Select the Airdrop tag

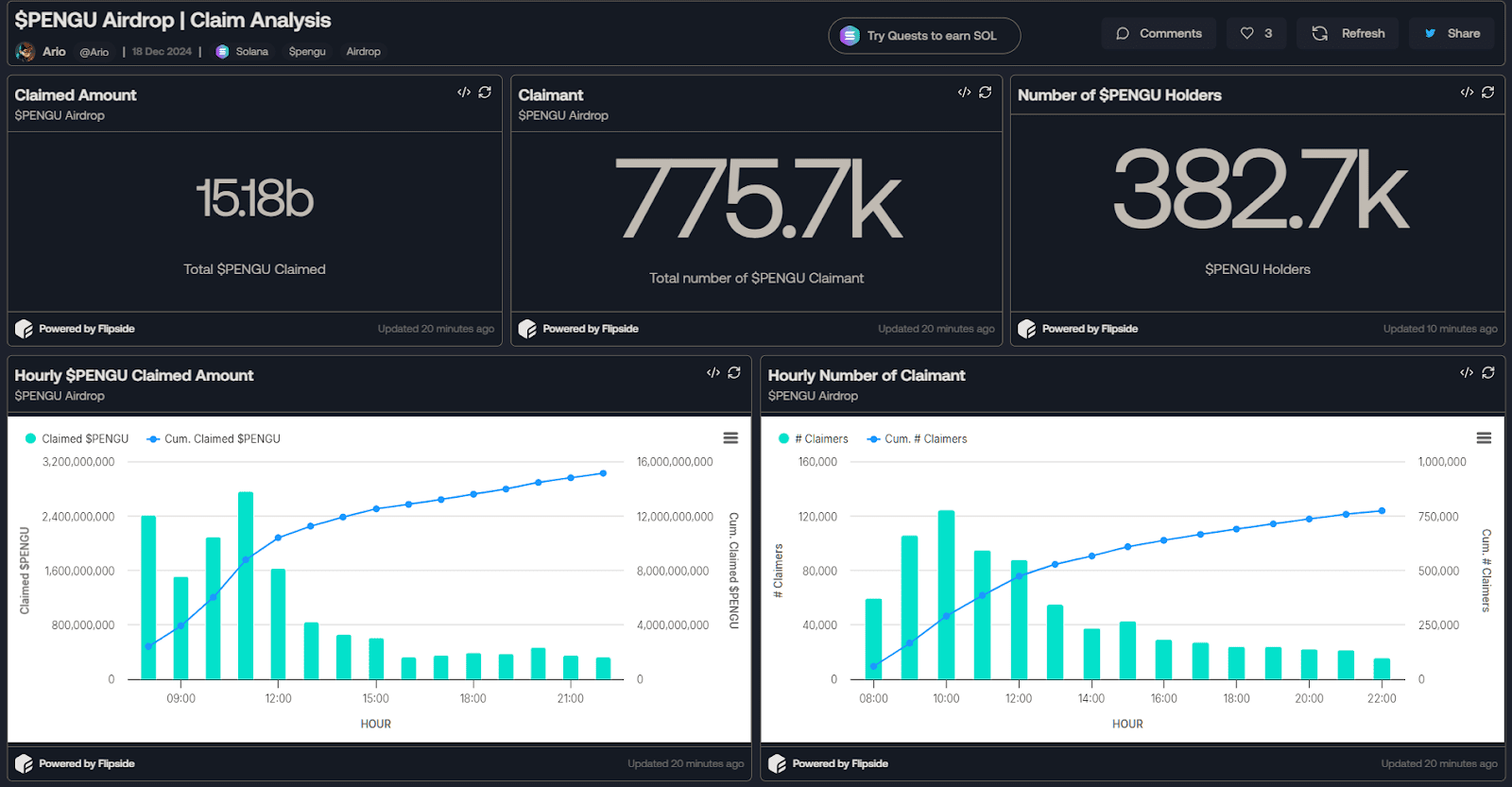[363, 52]
